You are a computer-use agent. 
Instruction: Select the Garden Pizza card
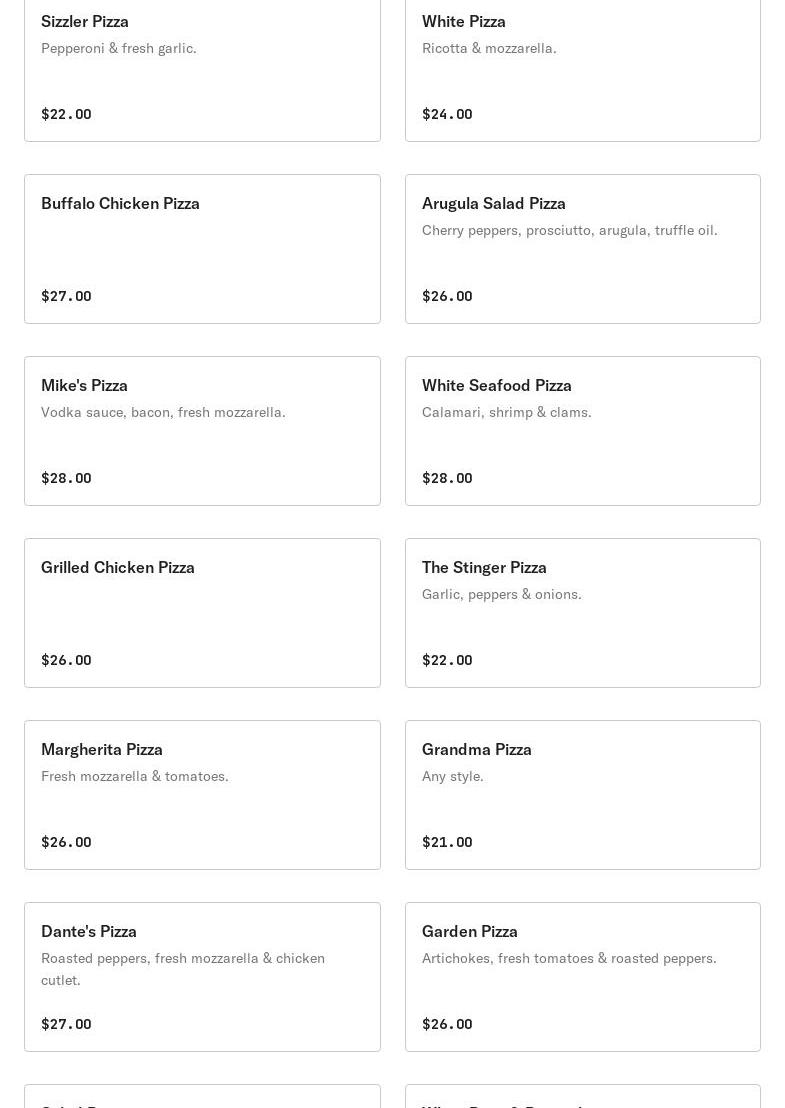pos(582,977)
